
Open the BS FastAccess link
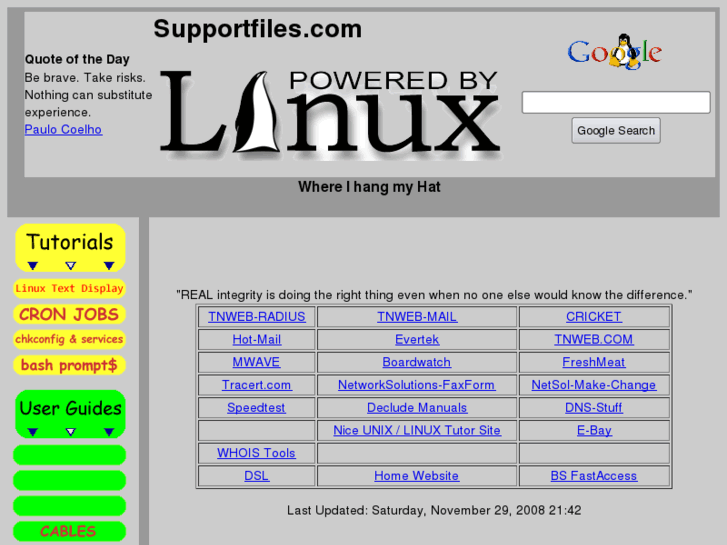594,475
